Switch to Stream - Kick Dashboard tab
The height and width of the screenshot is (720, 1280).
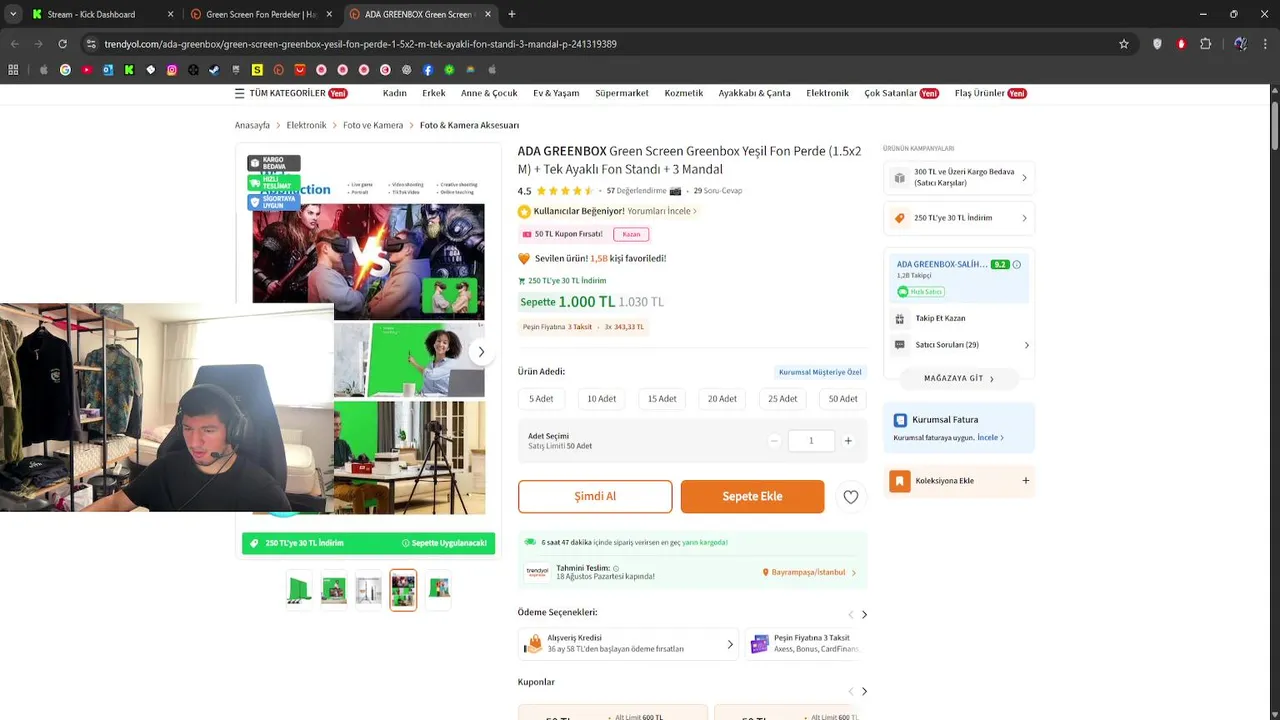pyautogui.click(x=101, y=14)
